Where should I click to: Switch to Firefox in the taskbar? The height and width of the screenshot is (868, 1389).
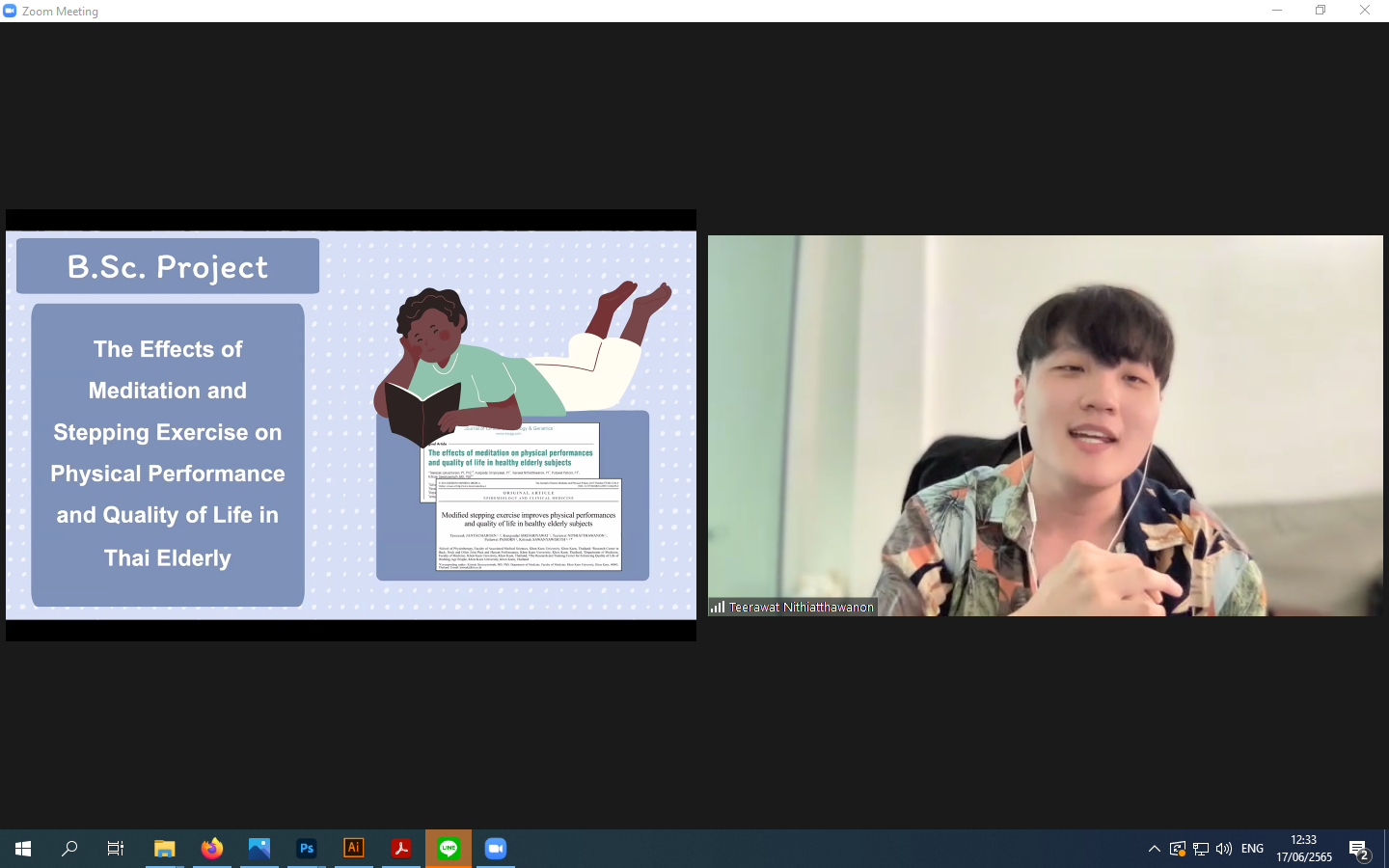coord(212,849)
